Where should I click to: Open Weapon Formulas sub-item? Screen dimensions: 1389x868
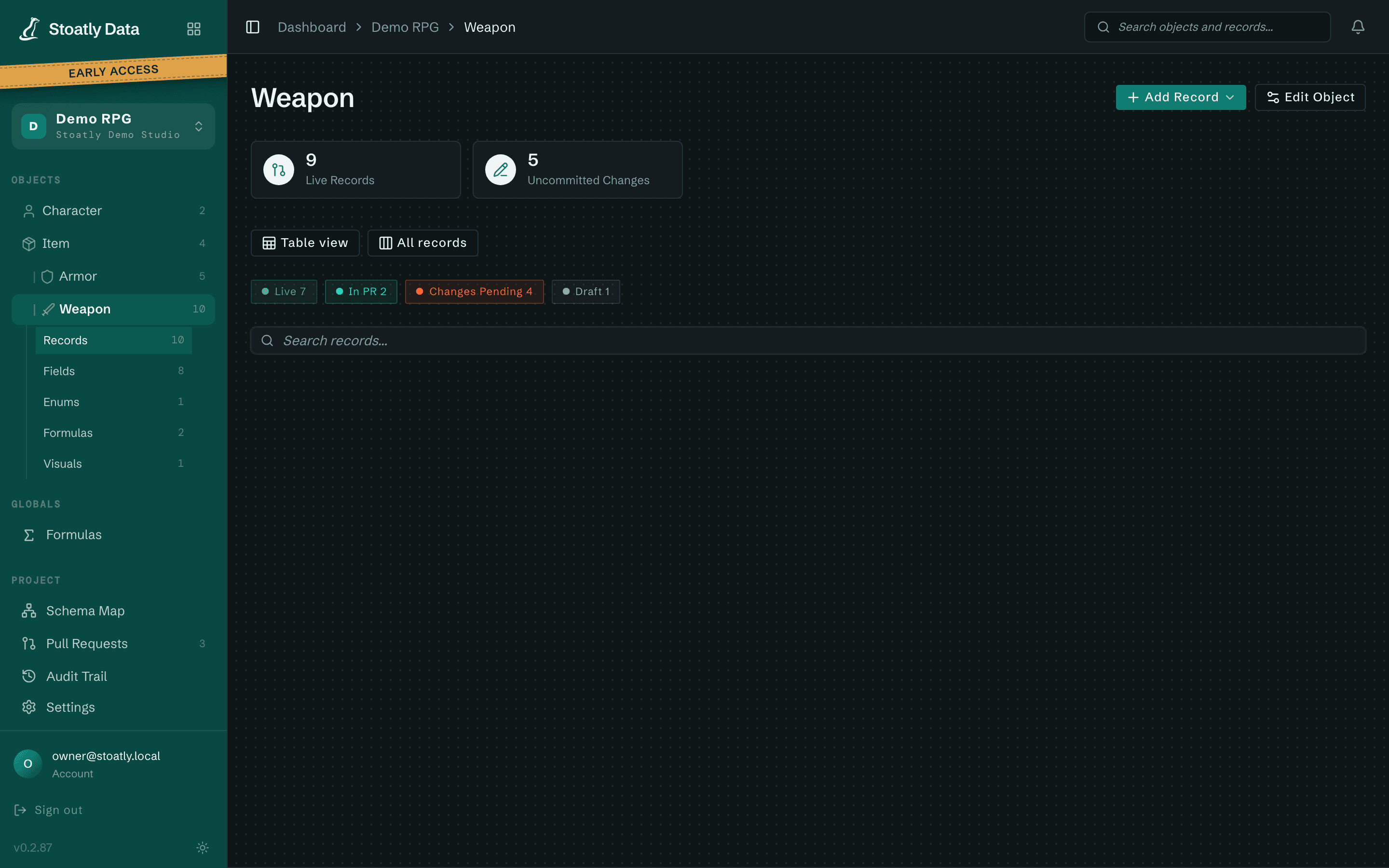(x=114, y=433)
